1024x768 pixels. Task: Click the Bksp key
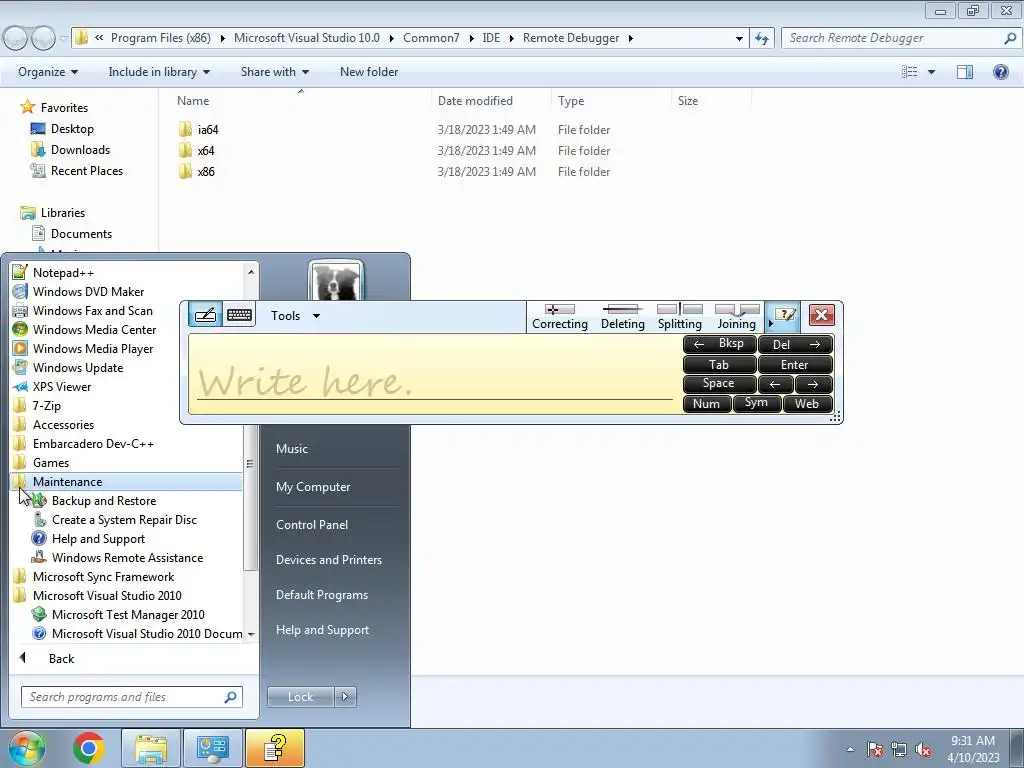(720, 344)
